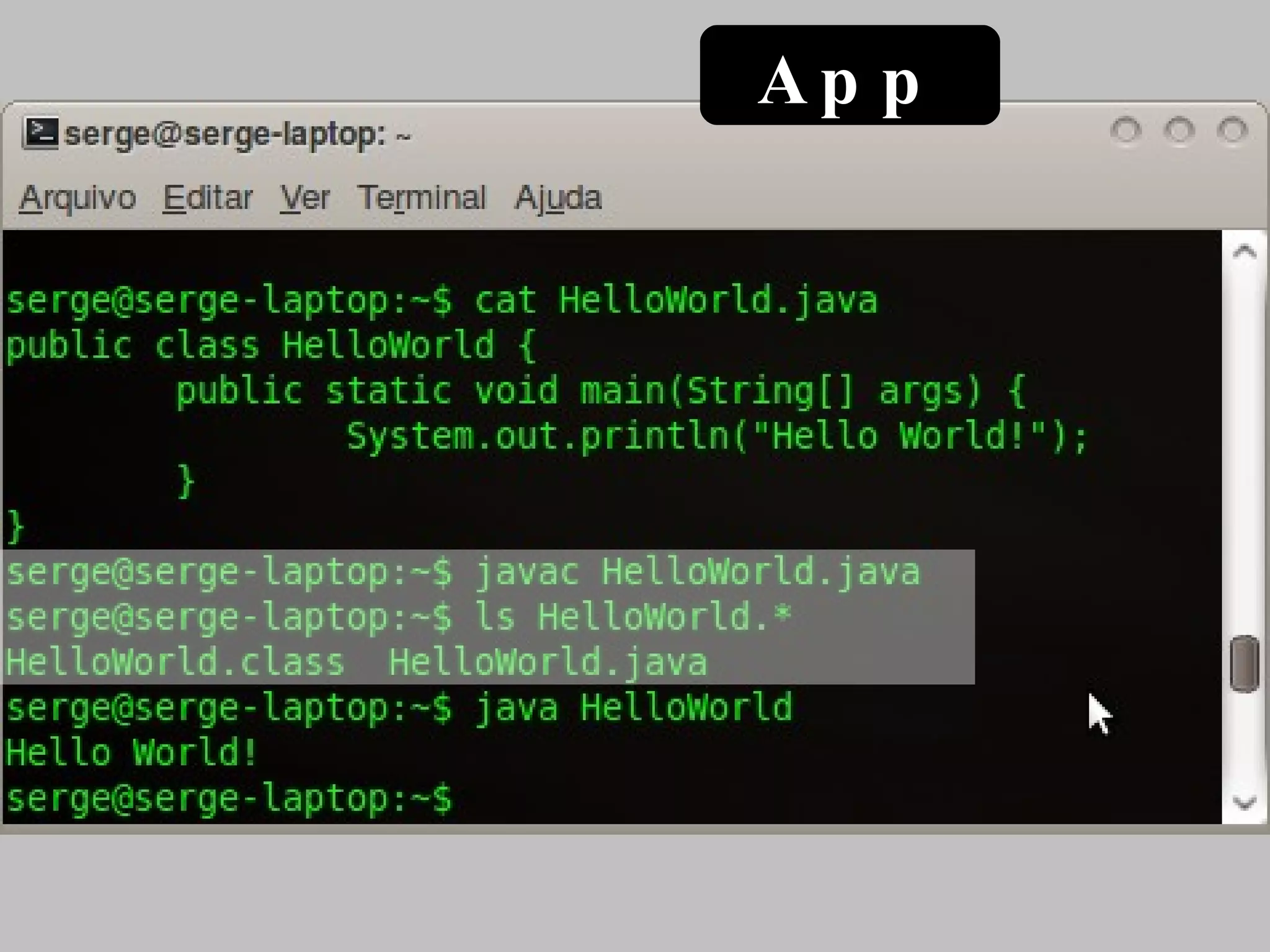Click the System.out.println code line
Image resolution: width=1270 pixels, height=952 pixels.
[x=716, y=436]
